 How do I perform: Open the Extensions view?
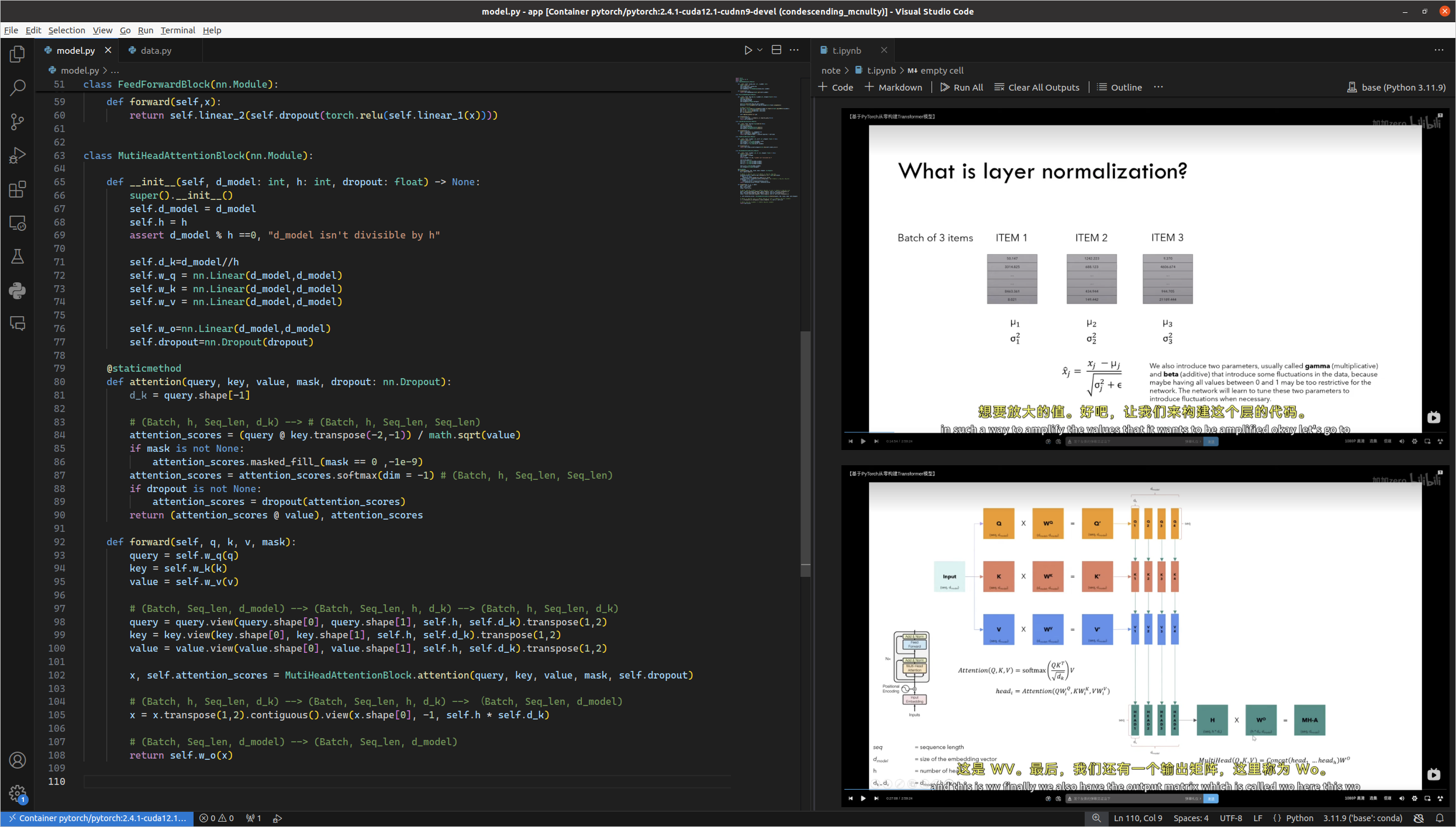point(18,189)
